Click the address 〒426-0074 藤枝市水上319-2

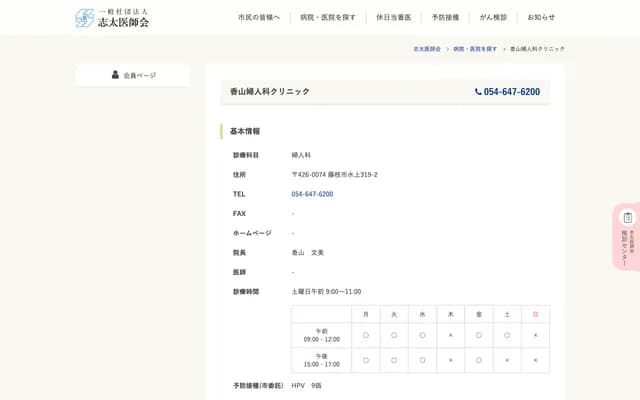[x=334, y=175]
